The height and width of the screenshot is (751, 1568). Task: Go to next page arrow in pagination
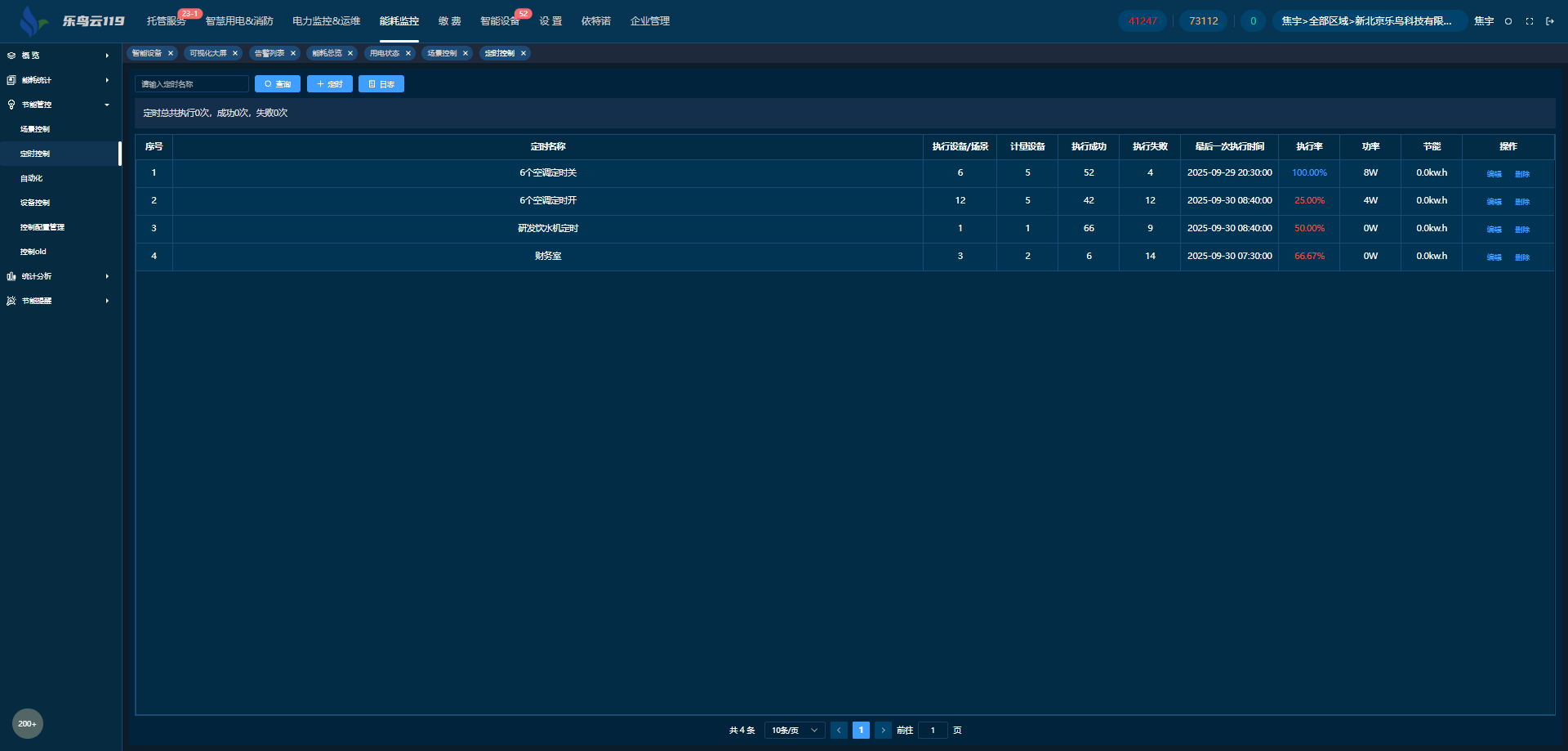pyautogui.click(x=883, y=730)
